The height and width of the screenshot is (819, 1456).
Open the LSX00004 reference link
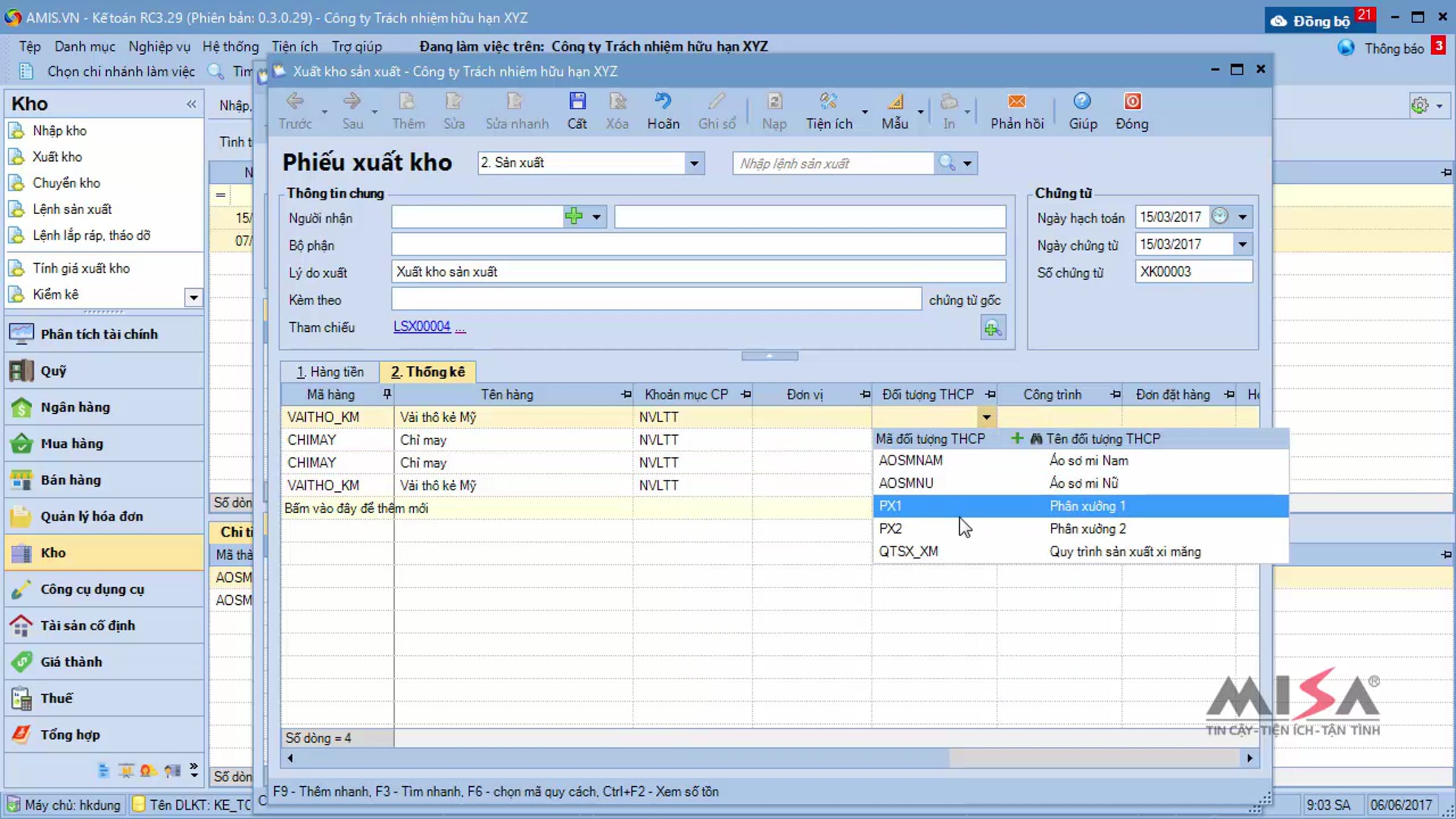pos(422,326)
